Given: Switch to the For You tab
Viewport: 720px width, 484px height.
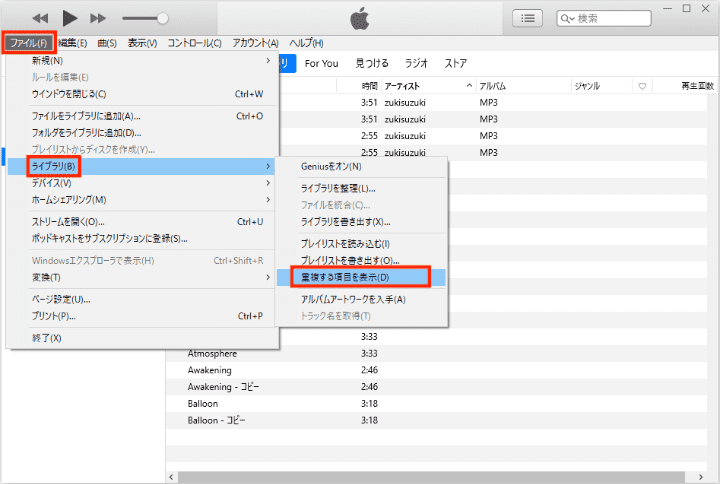Looking at the screenshot, I should (321, 63).
